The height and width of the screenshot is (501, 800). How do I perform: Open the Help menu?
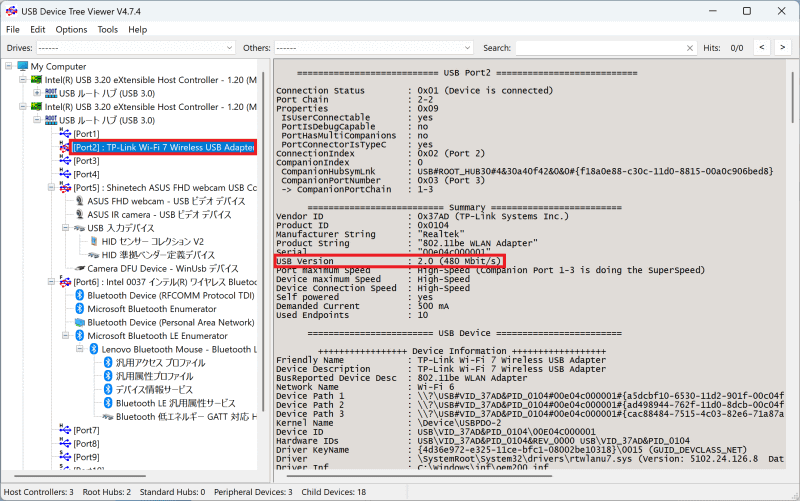(x=138, y=30)
